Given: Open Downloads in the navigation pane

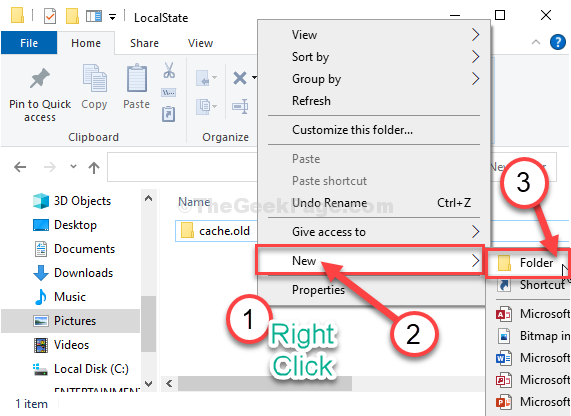Looking at the screenshot, I should [x=83, y=273].
